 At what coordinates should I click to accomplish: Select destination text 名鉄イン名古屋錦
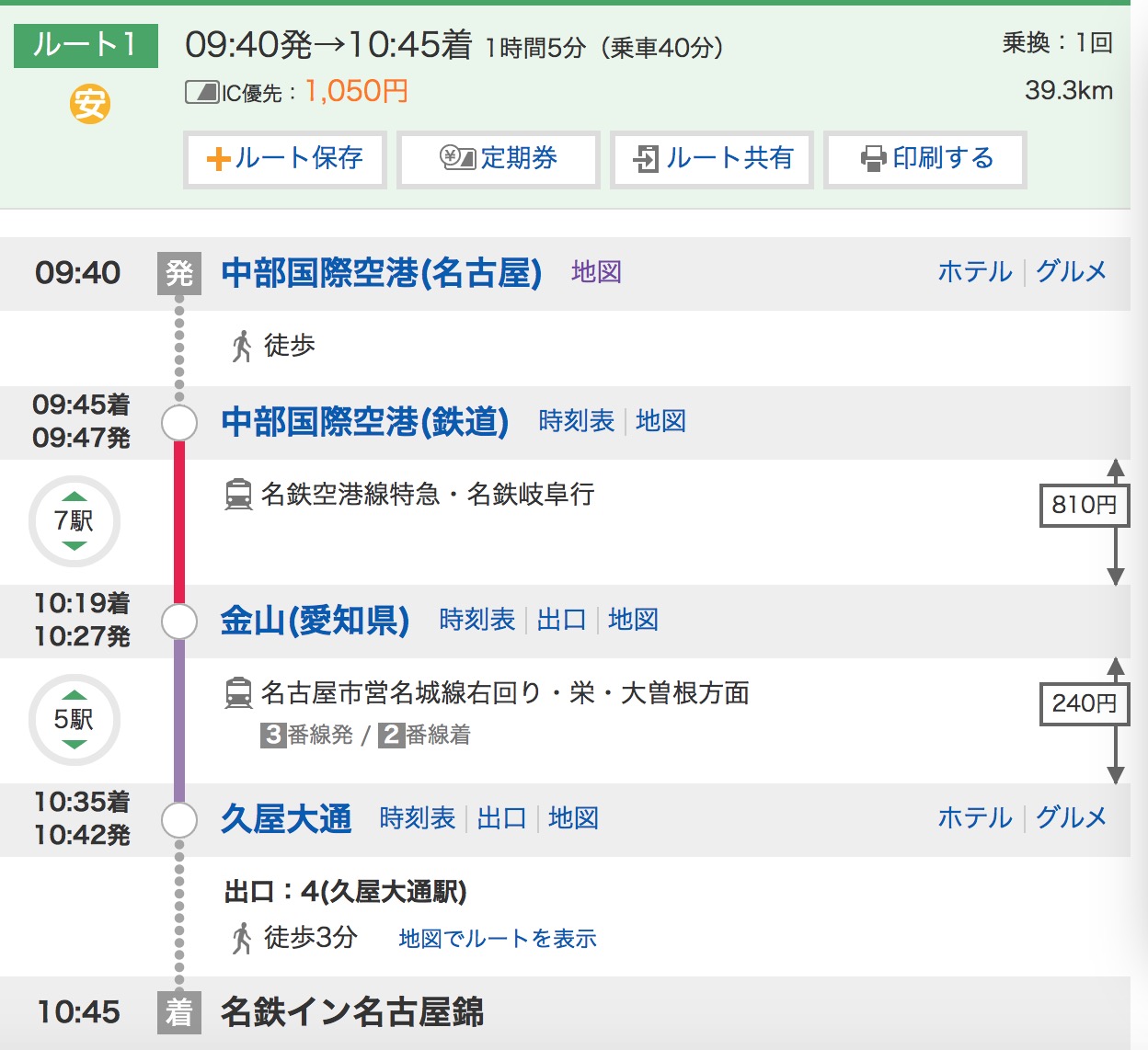click(352, 1011)
